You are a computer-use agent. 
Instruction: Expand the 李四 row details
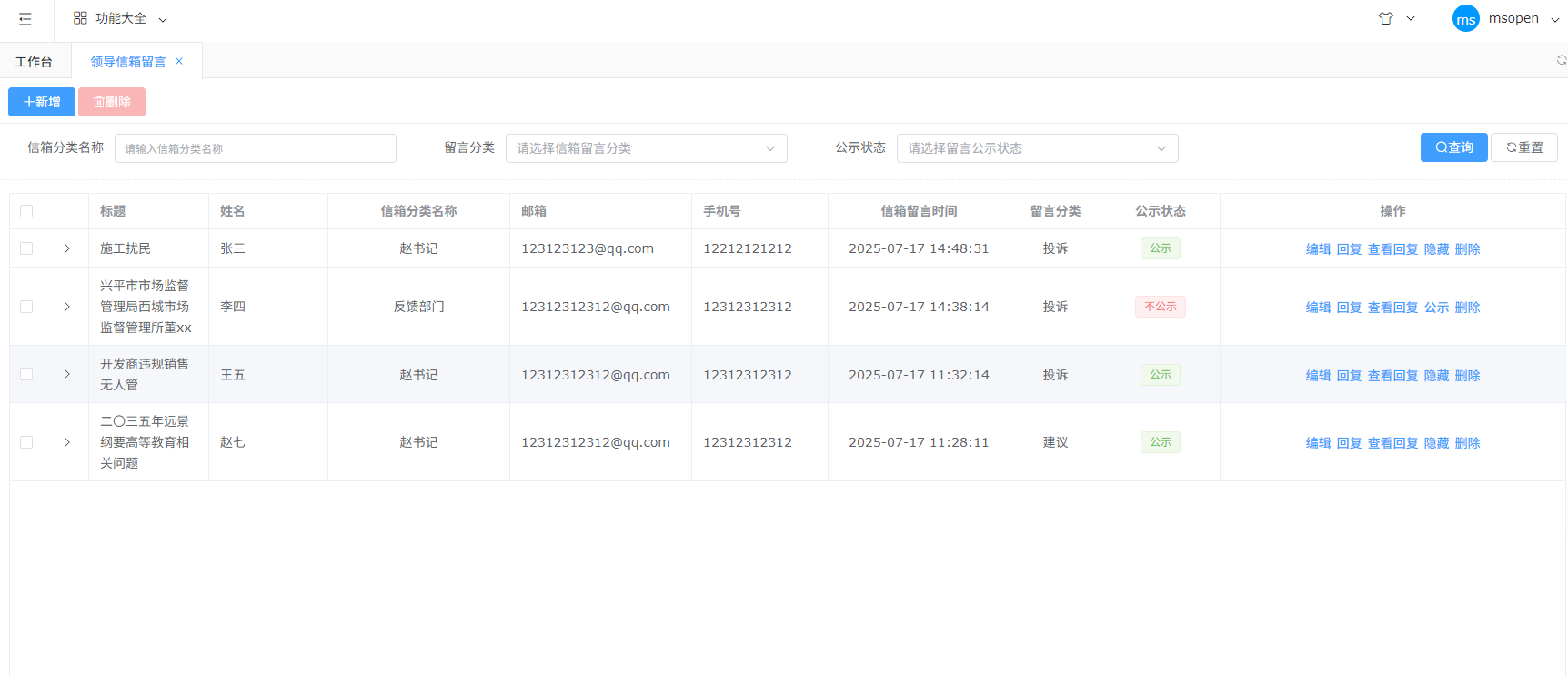pos(67,307)
